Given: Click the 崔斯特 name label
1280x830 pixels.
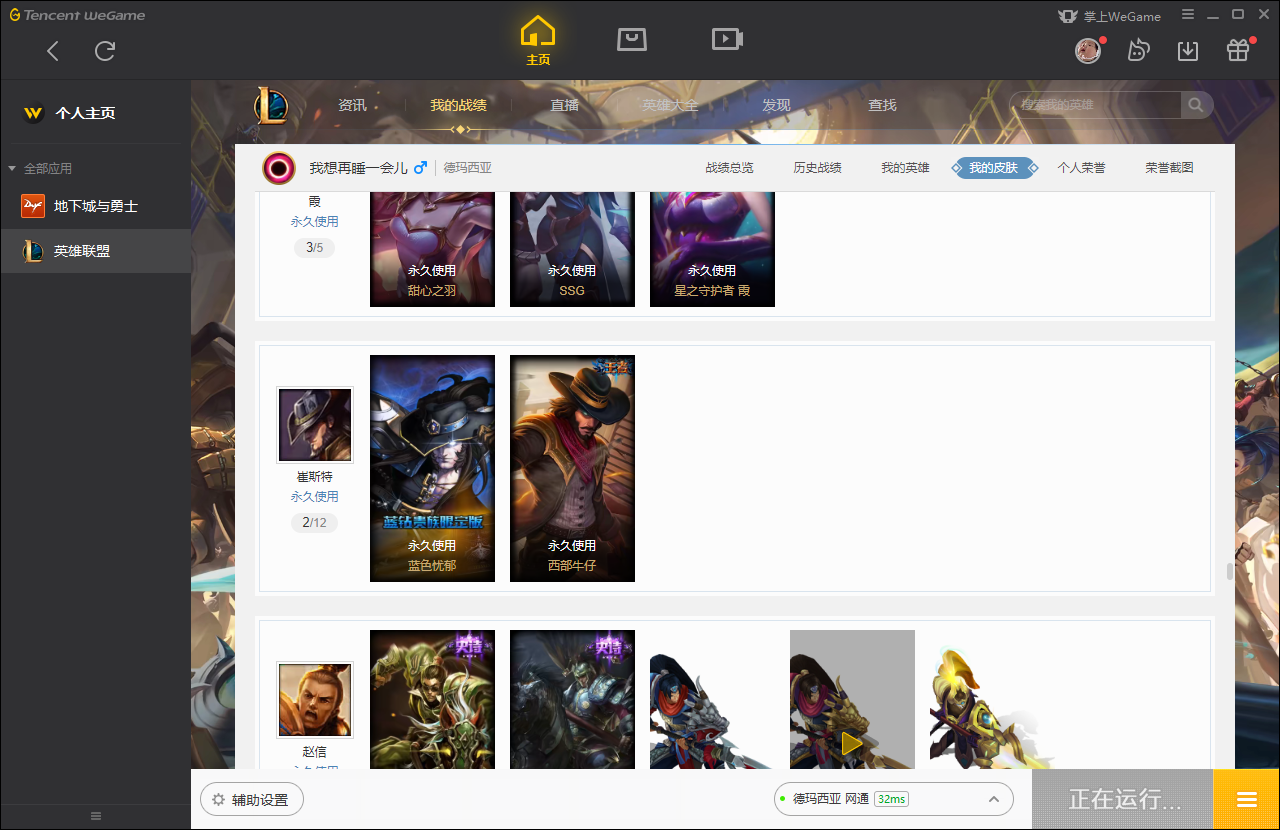Looking at the screenshot, I should tap(314, 476).
